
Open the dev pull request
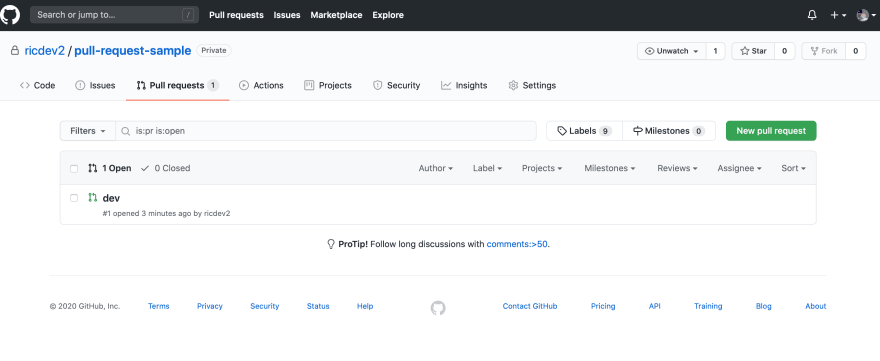click(x=111, y=198)
